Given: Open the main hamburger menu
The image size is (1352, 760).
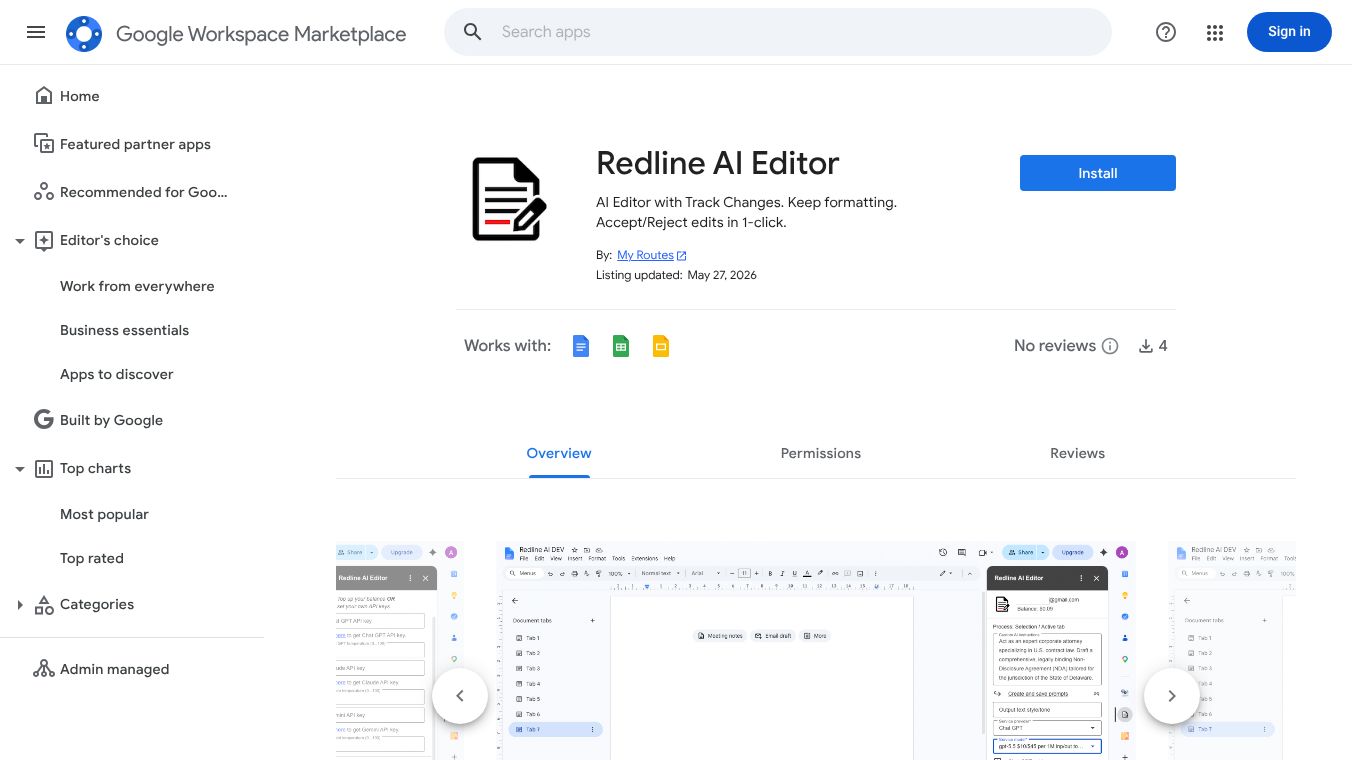Looking at the screenshot, I should click(36, 32).
